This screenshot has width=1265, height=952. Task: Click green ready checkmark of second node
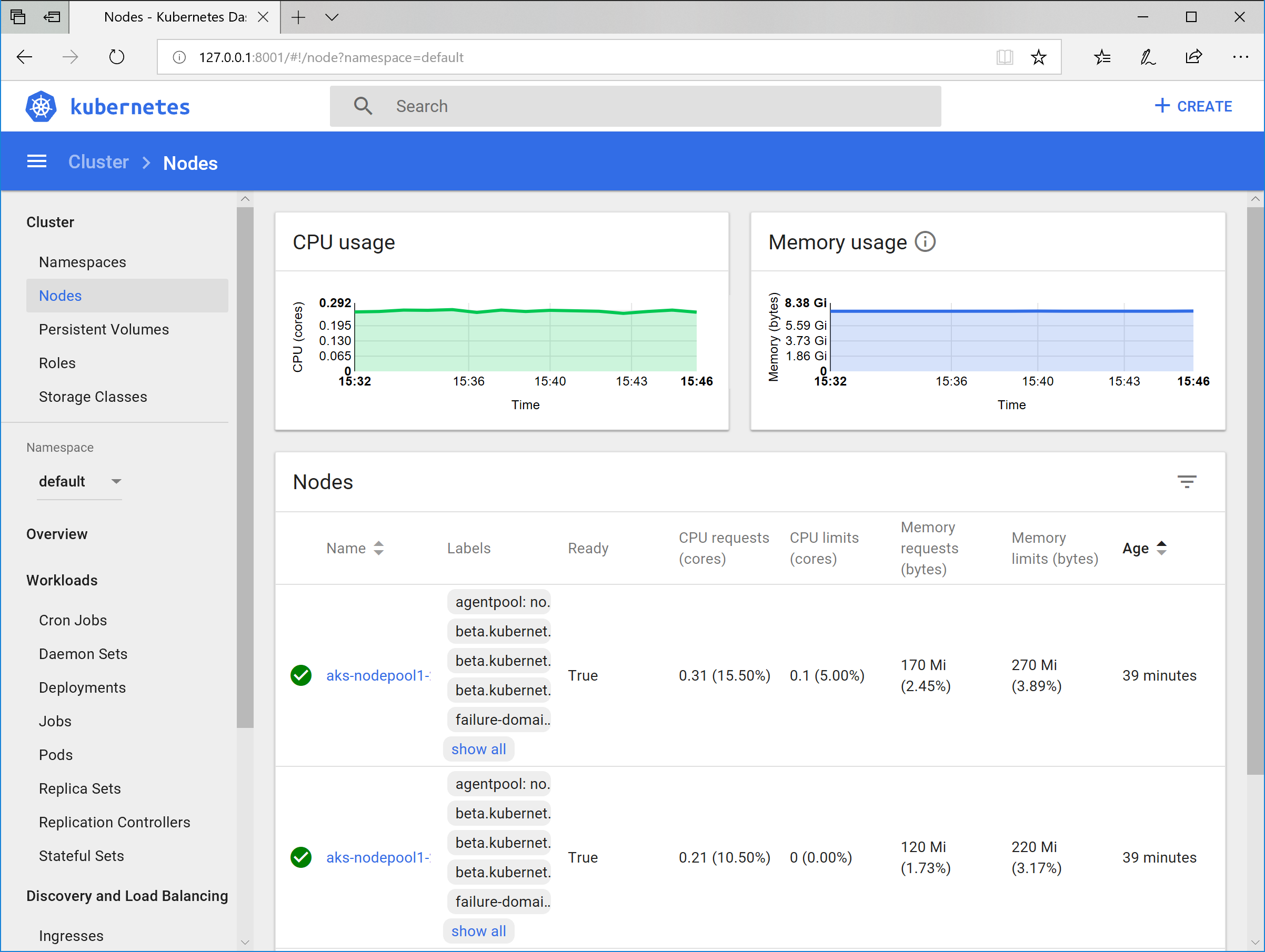point(301,857)
